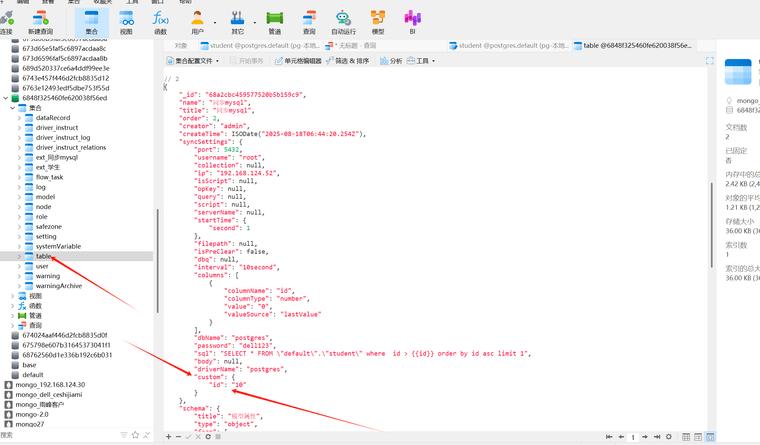
Task: Open mongo_dell_ceshijiami connection
Action: (x=48, y=395)
